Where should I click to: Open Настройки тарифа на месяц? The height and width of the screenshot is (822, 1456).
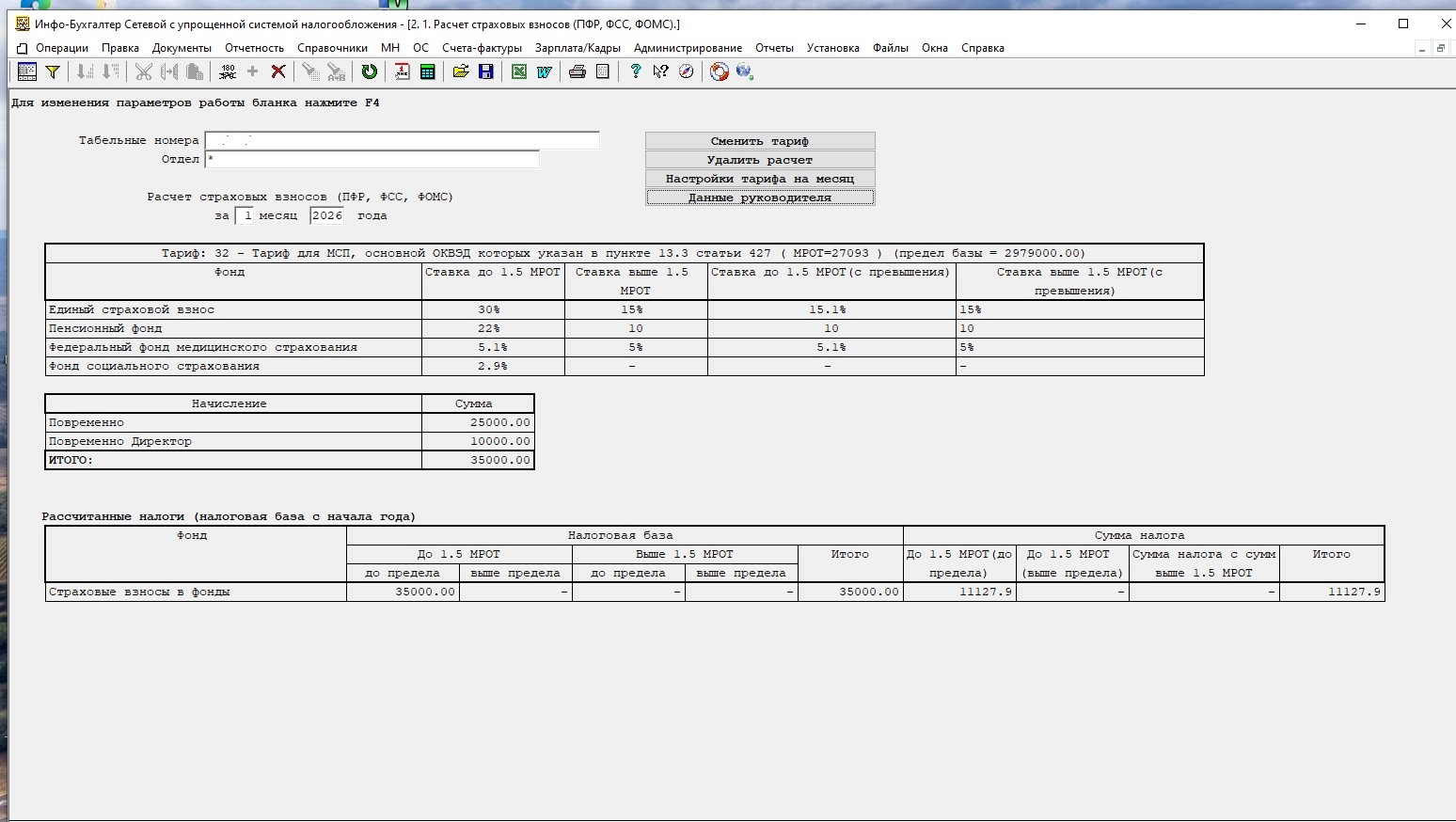(x=760, y=179)
